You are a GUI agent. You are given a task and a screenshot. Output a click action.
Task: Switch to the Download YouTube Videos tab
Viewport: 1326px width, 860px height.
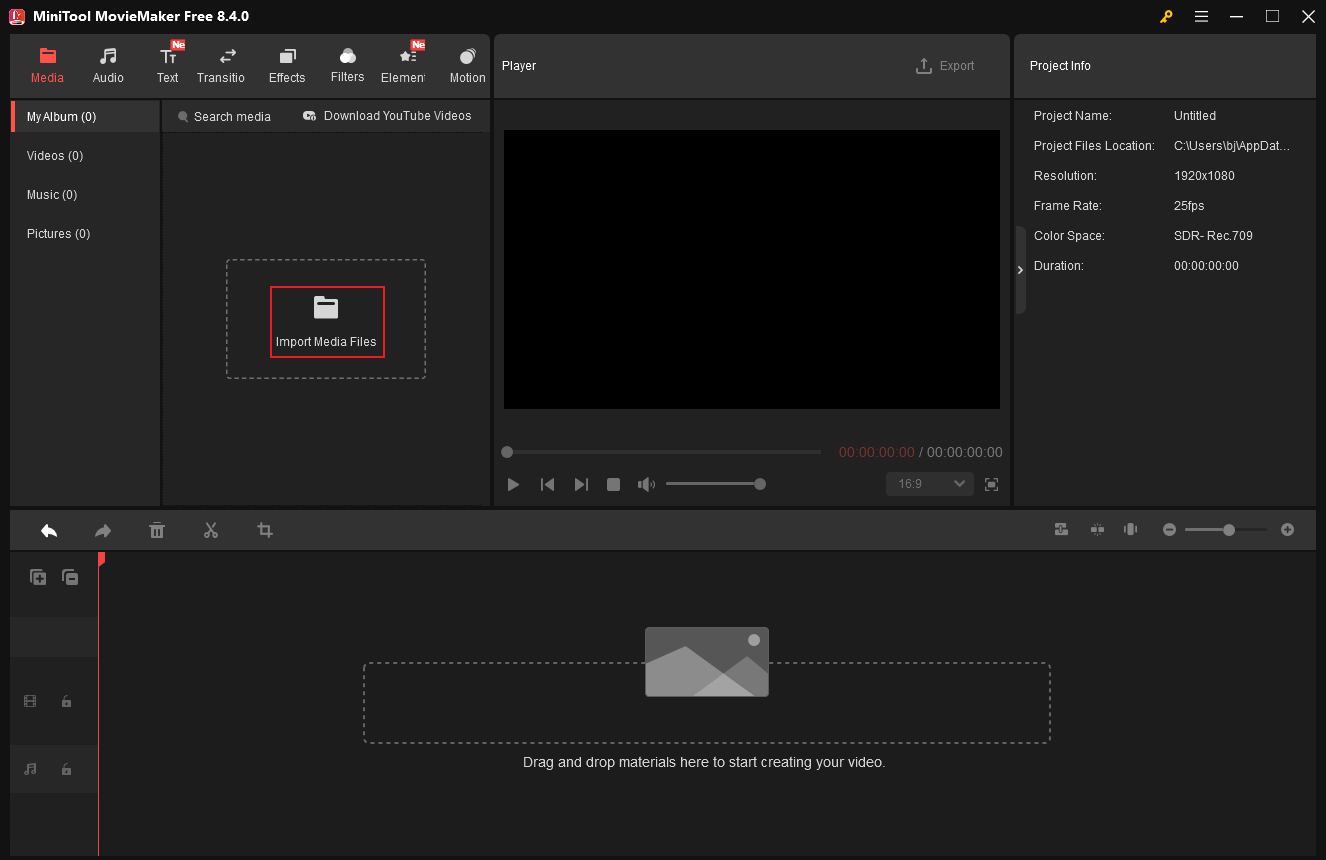click(x=388, y=116)
